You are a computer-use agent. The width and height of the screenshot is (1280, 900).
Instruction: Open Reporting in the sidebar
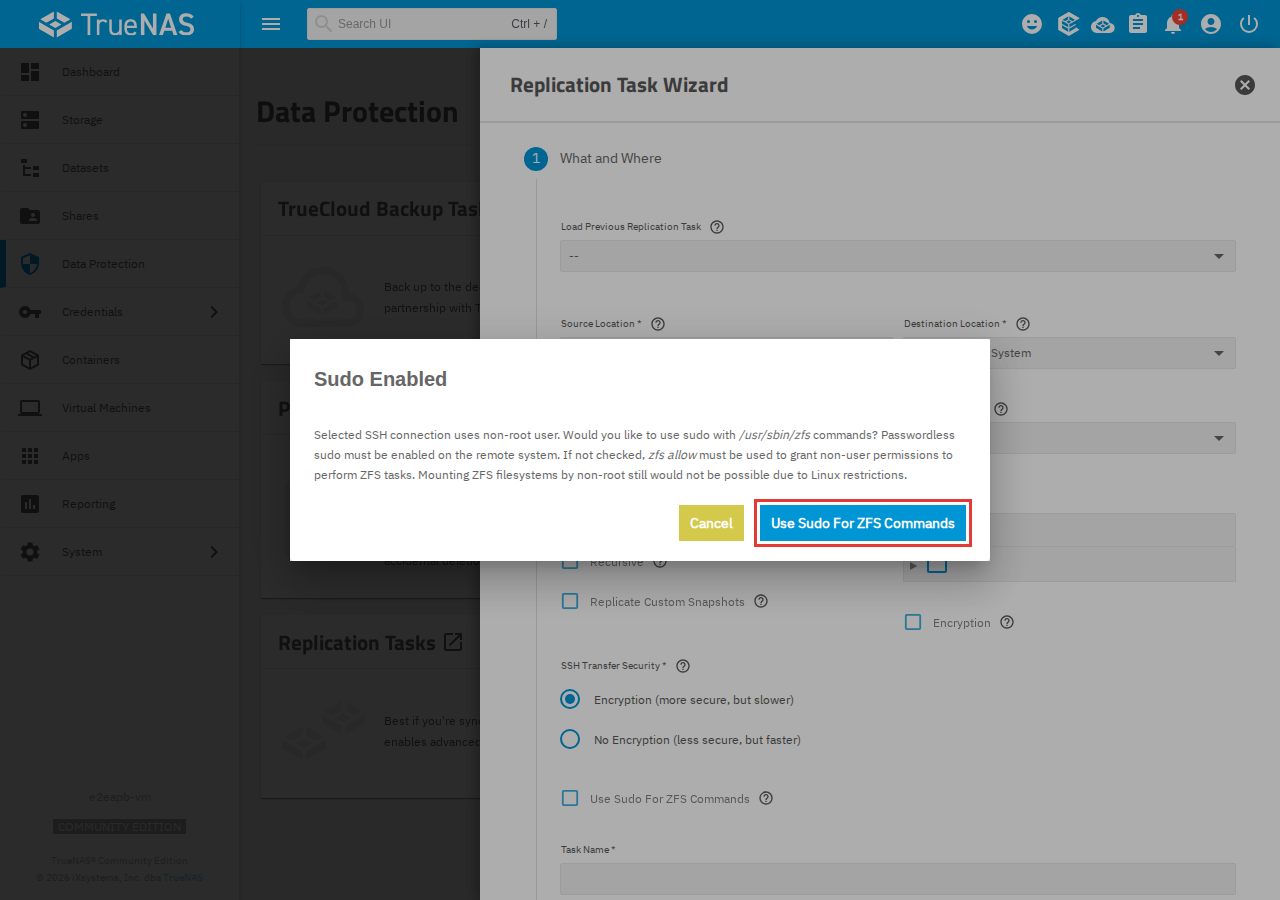tap(120, 504)
